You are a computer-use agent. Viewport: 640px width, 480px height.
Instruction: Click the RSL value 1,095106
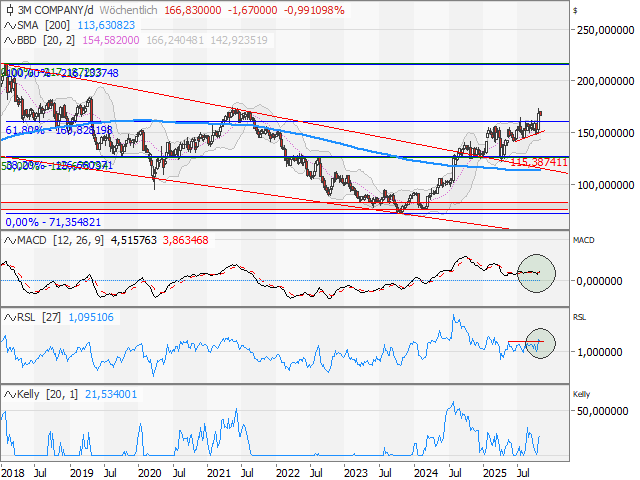point(91,318)
